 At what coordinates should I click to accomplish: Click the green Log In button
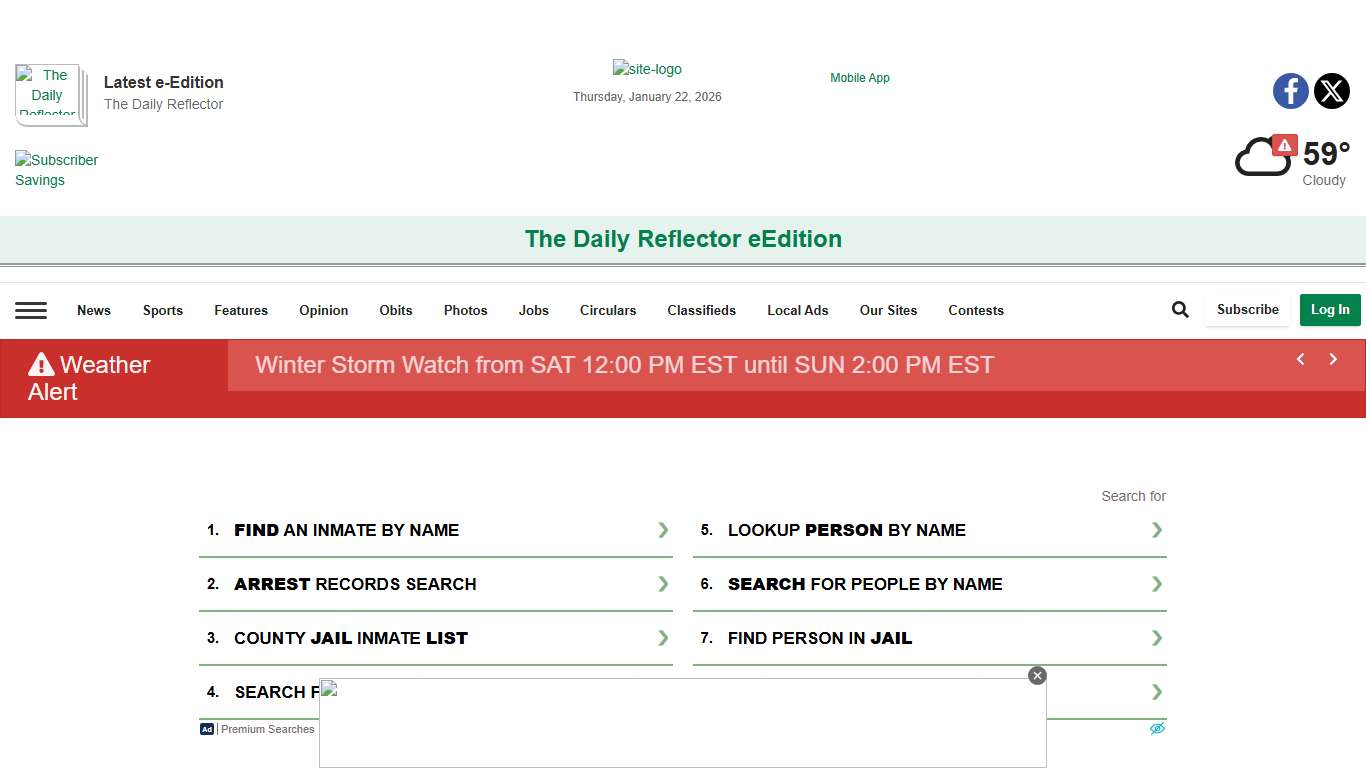coord(1330,310)
